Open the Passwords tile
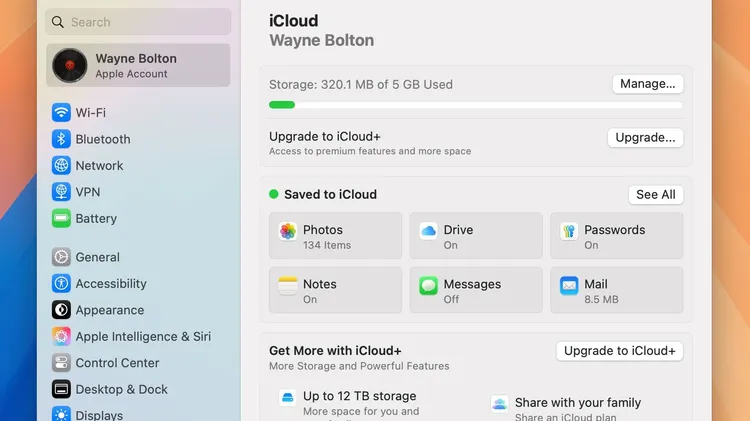750x421 pixels. [x=617, y=236]
